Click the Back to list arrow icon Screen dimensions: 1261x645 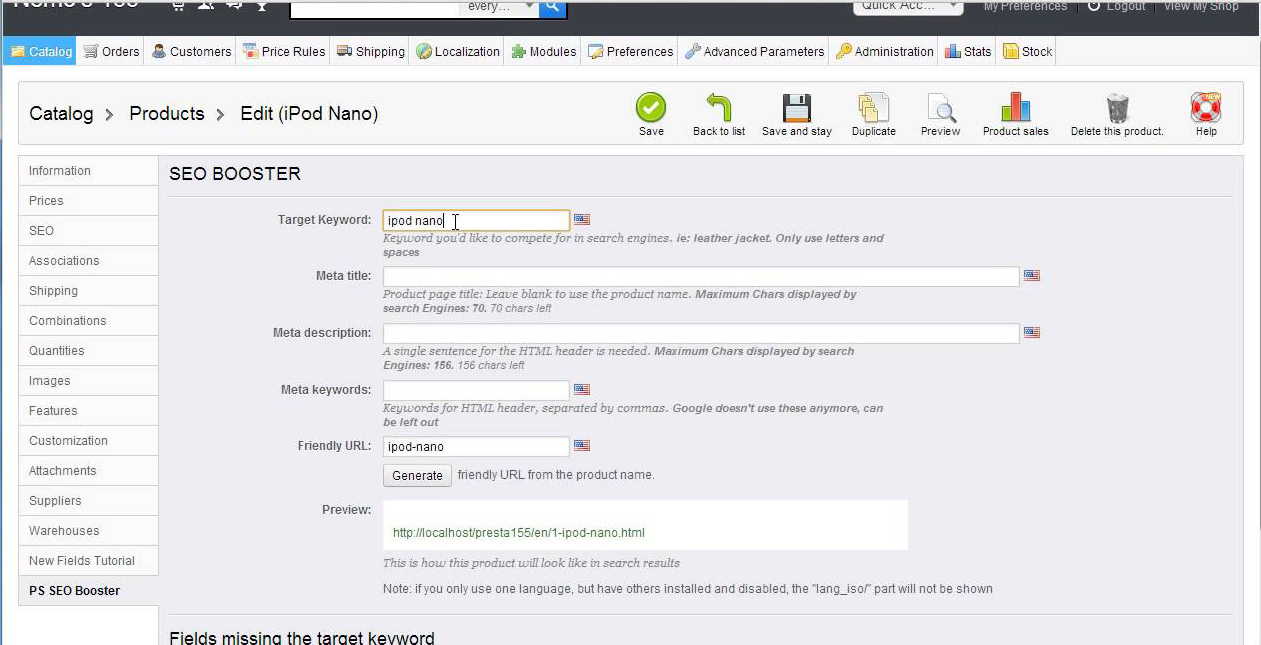718,108
